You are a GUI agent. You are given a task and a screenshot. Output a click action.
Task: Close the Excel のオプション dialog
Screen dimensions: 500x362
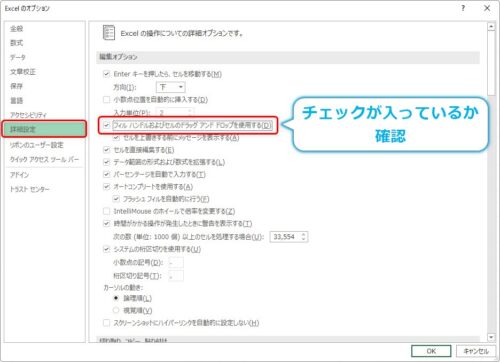tap(487, 8)
